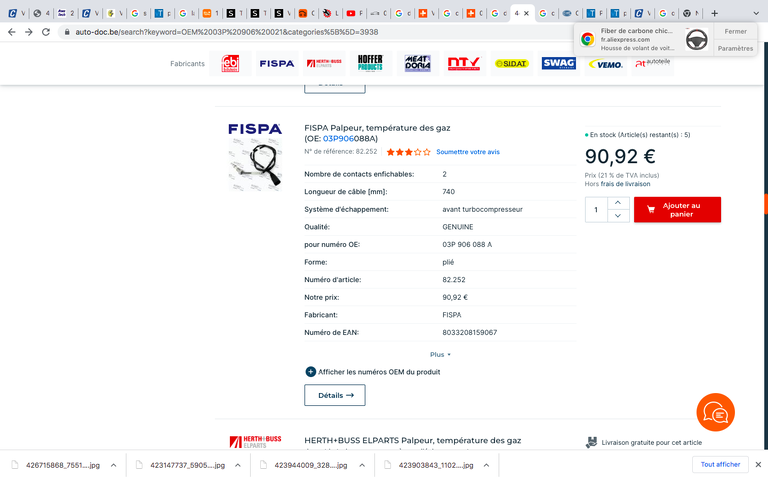Screen dimensions: 768x480
Task: Open HERTH+BUSS ELPARTS Palpeur product title
Action: pos(412,440)
